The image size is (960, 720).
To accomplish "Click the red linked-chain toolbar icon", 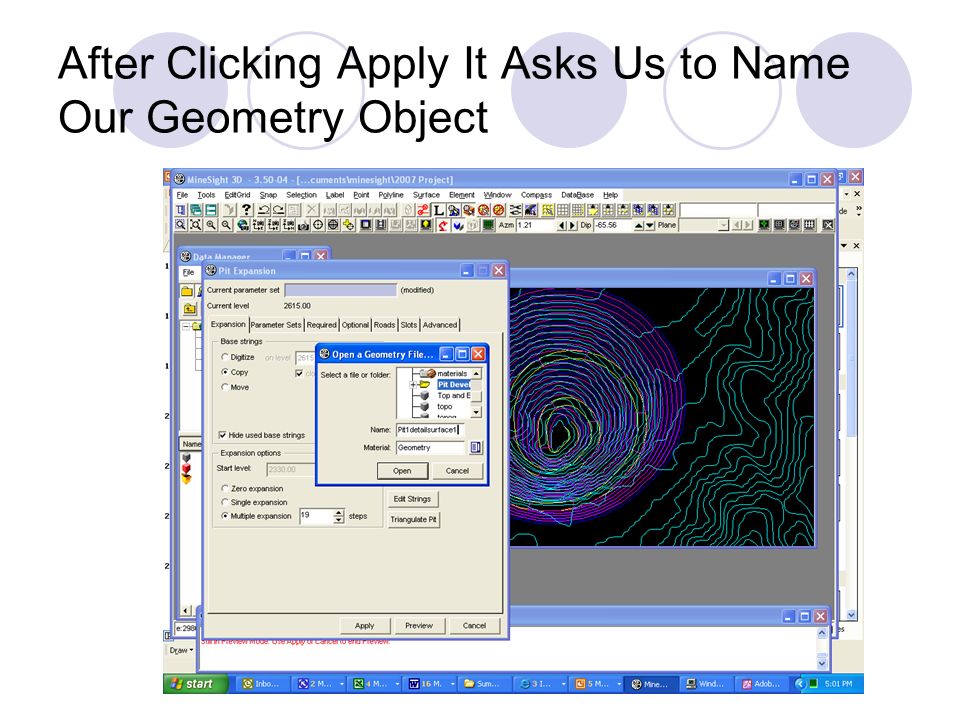I will pyautogui.click(x=423, y=210).
